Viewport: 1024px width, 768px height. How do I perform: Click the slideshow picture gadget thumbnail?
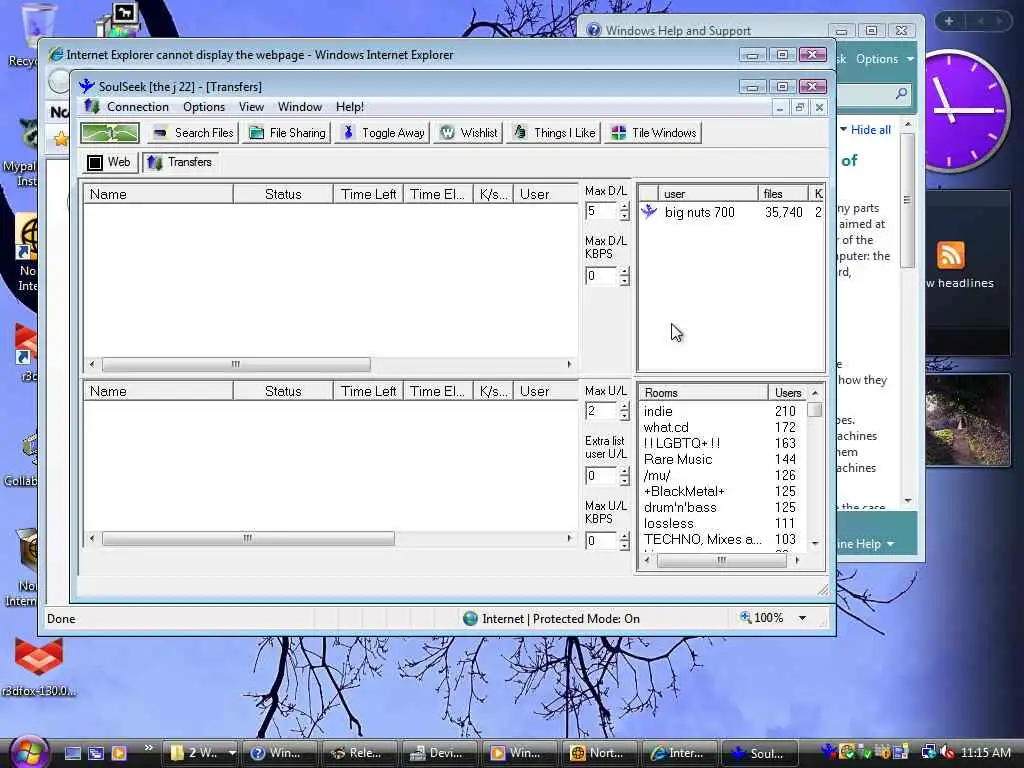tap(968, 420)
